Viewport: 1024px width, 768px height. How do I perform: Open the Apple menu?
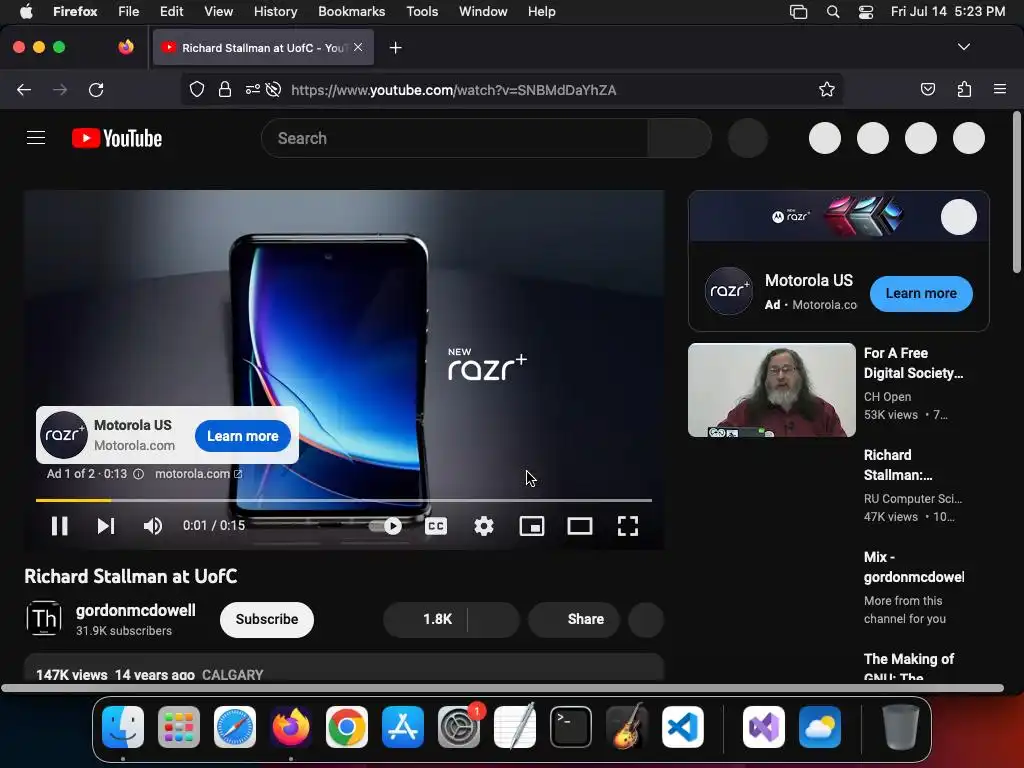(26, 12)
